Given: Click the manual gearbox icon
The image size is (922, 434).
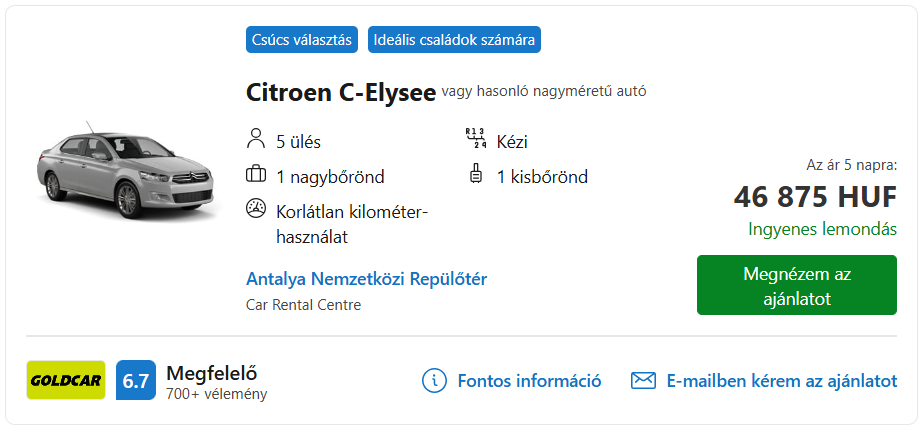Looking at the screenshot, I should (x=475, y=139).
